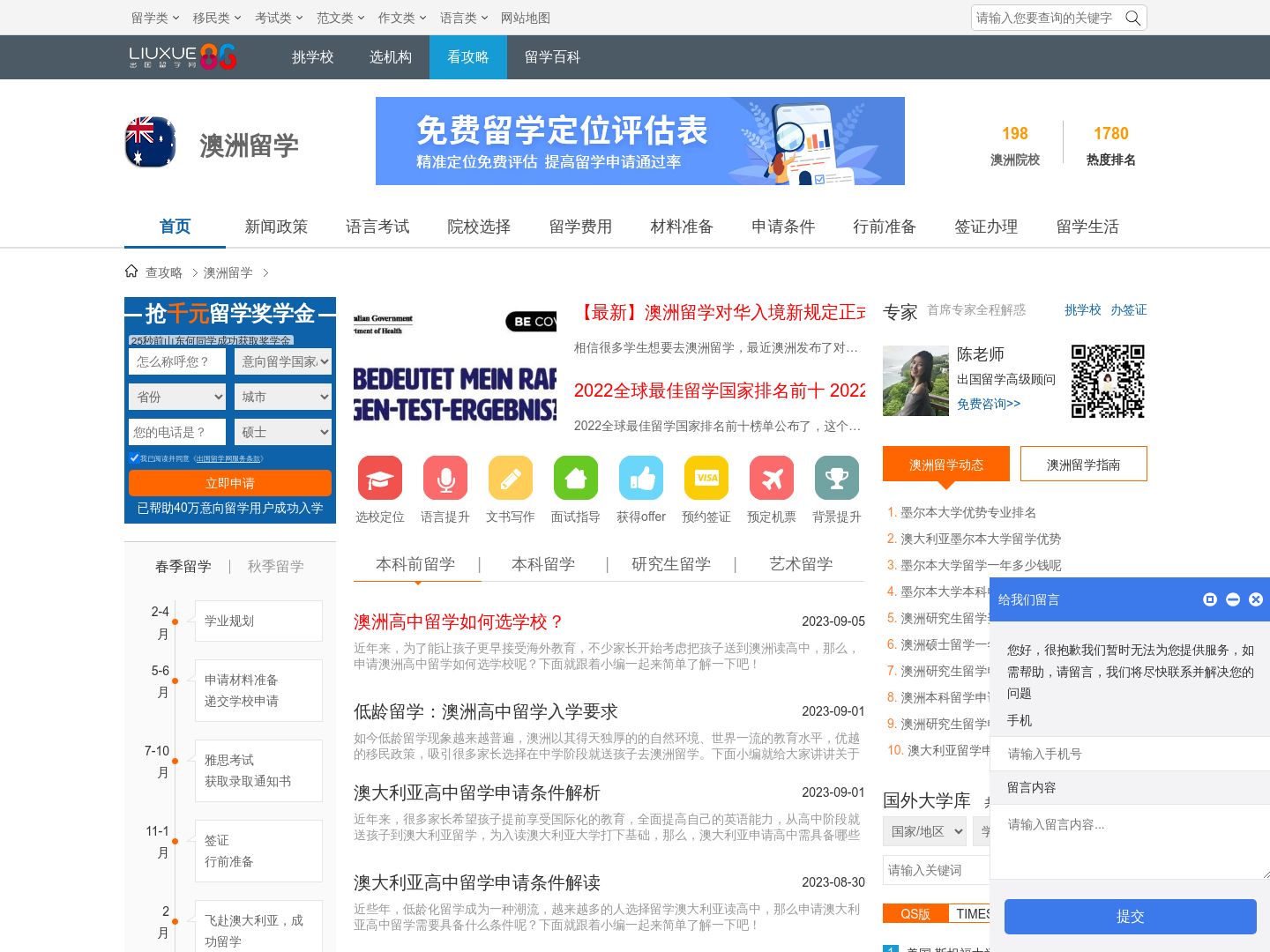Image resolution: width=1270 pixels, height=952 pixels.
Task: Click the 预定机票 airplane icon
Action: [x=772, y=478]
